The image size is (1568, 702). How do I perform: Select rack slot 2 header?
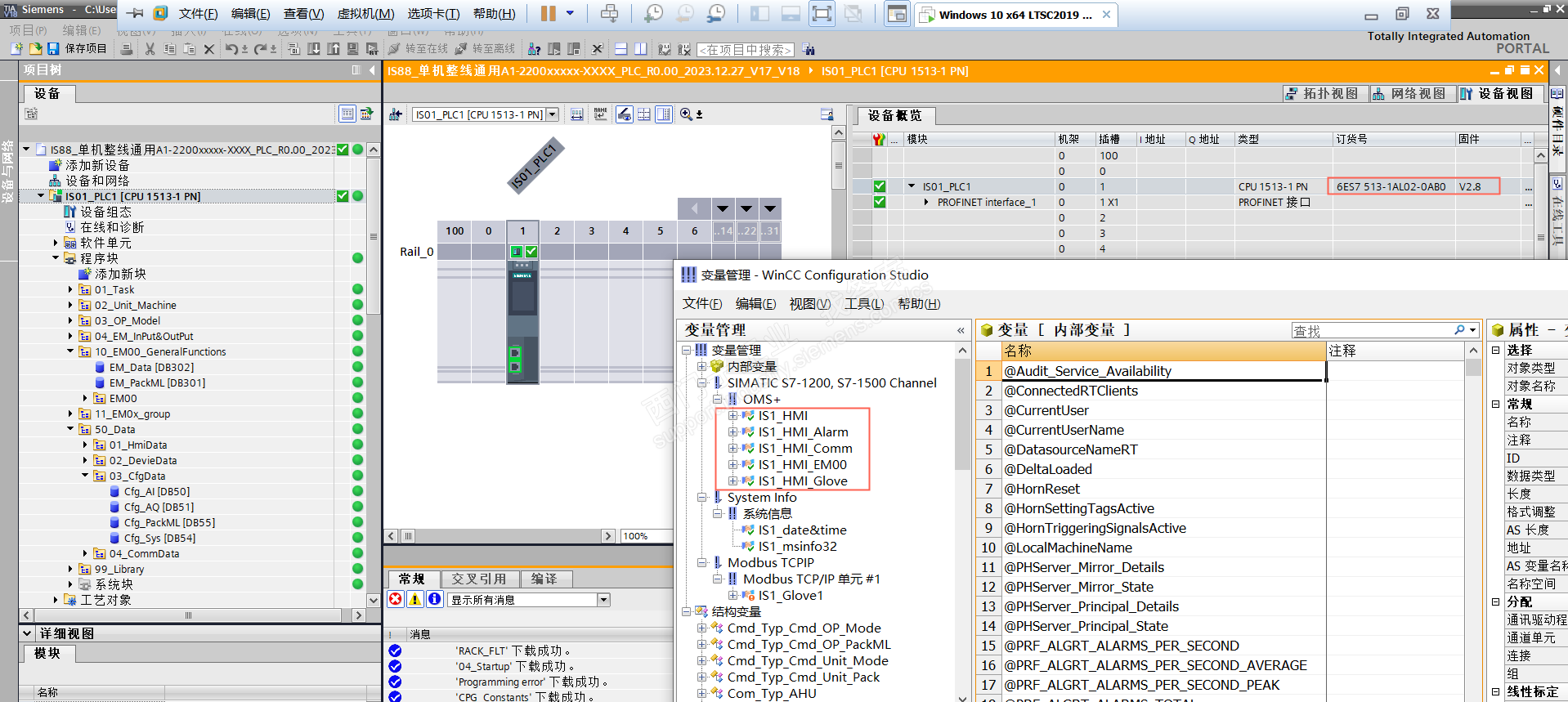point(557,230)
